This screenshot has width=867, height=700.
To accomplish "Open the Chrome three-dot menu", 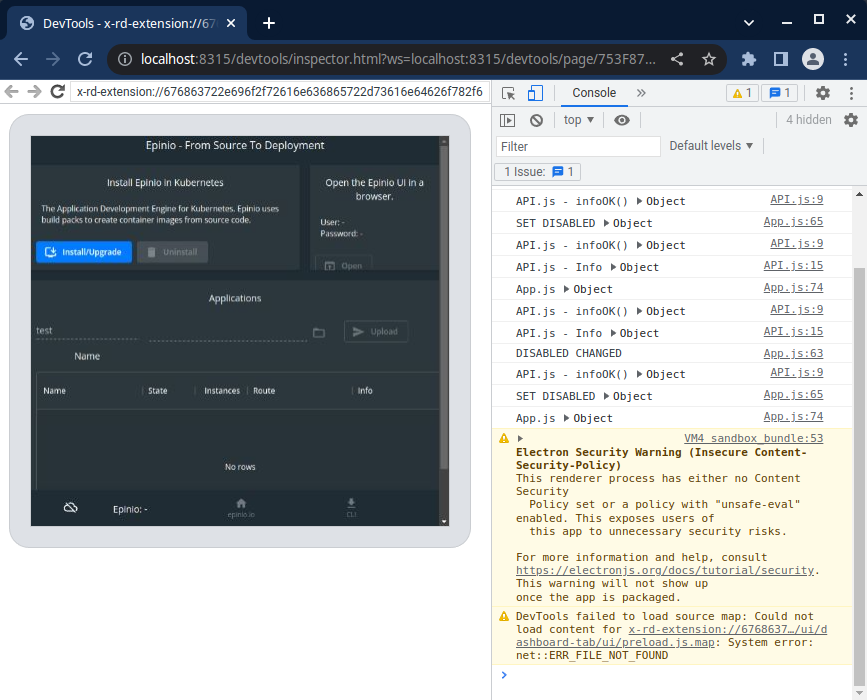I will [x=845, y=59].
